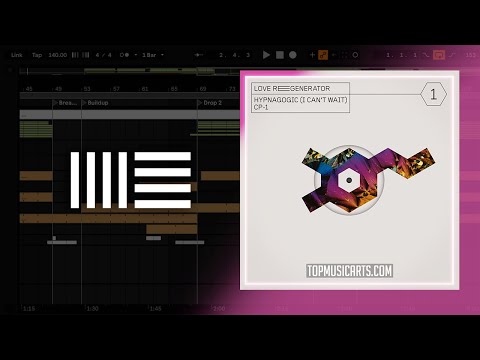480x360 pixels.
Task: Start playback with the Play button
Action: [266, 55]
